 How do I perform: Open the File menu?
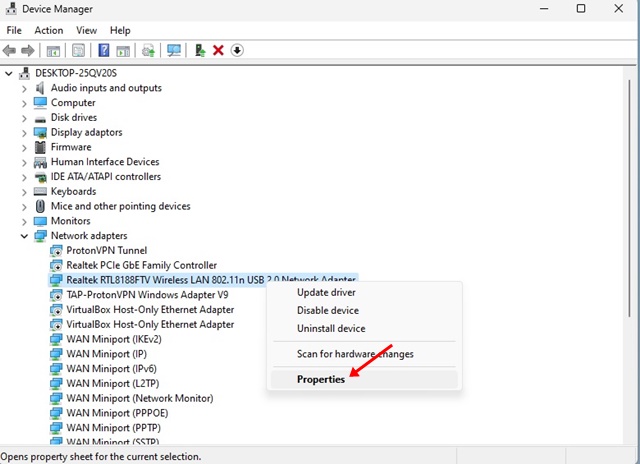(14, 31)
